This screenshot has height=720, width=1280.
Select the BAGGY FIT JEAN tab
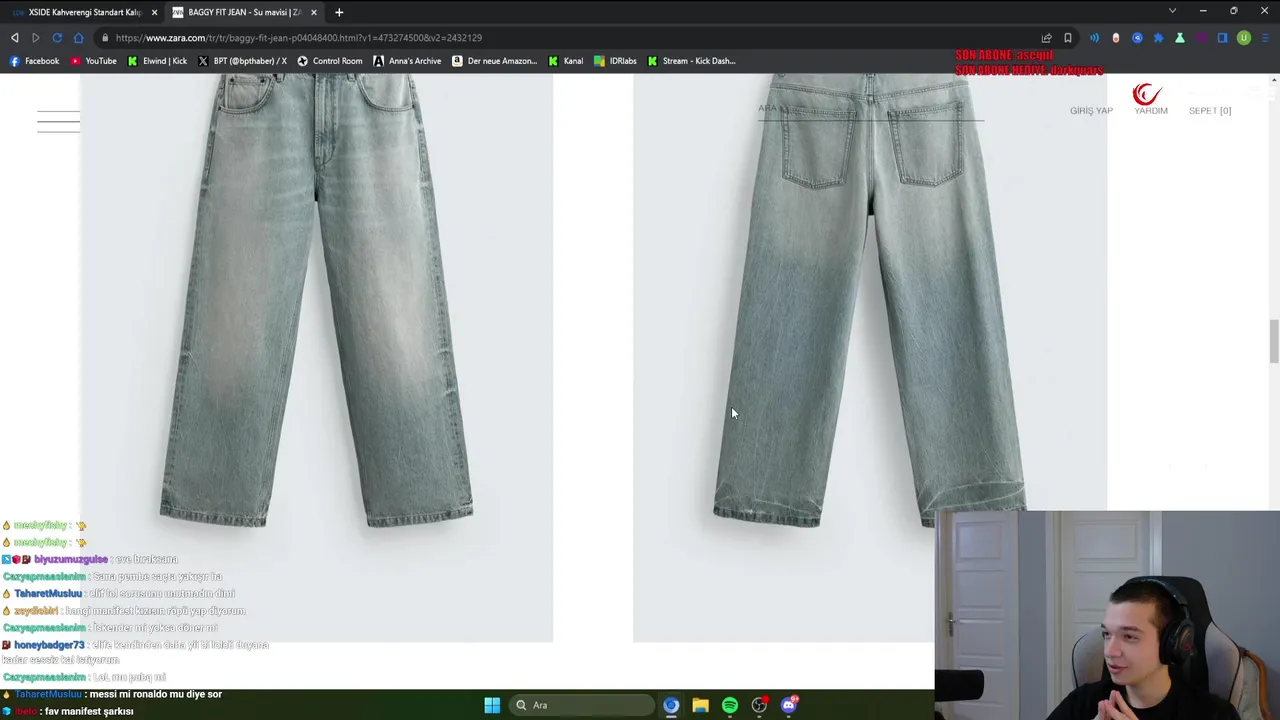point(245,12)
